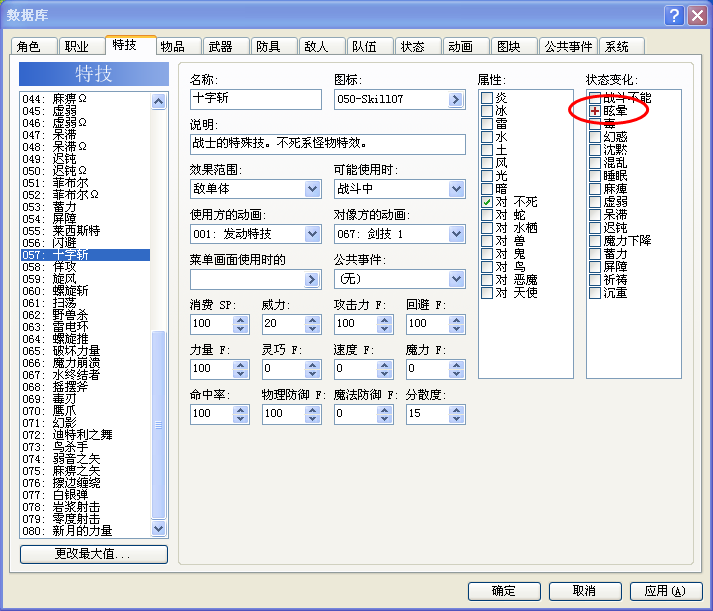Toggle the 幻惑 state change box
The height and width of the screenshot is (611, 713).
(595, 137)
